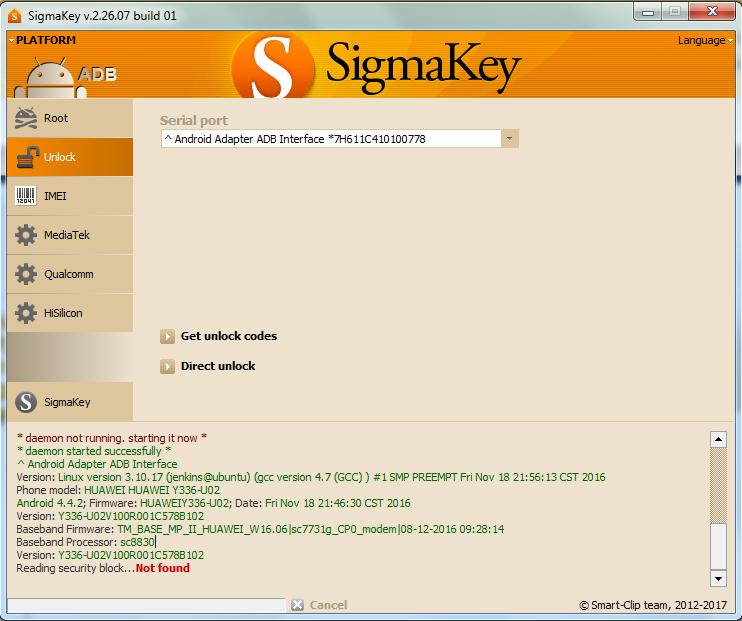Click the 'Baseband Processor: sc8830' log line
The image size is (742, 621).
coord(86,542)
